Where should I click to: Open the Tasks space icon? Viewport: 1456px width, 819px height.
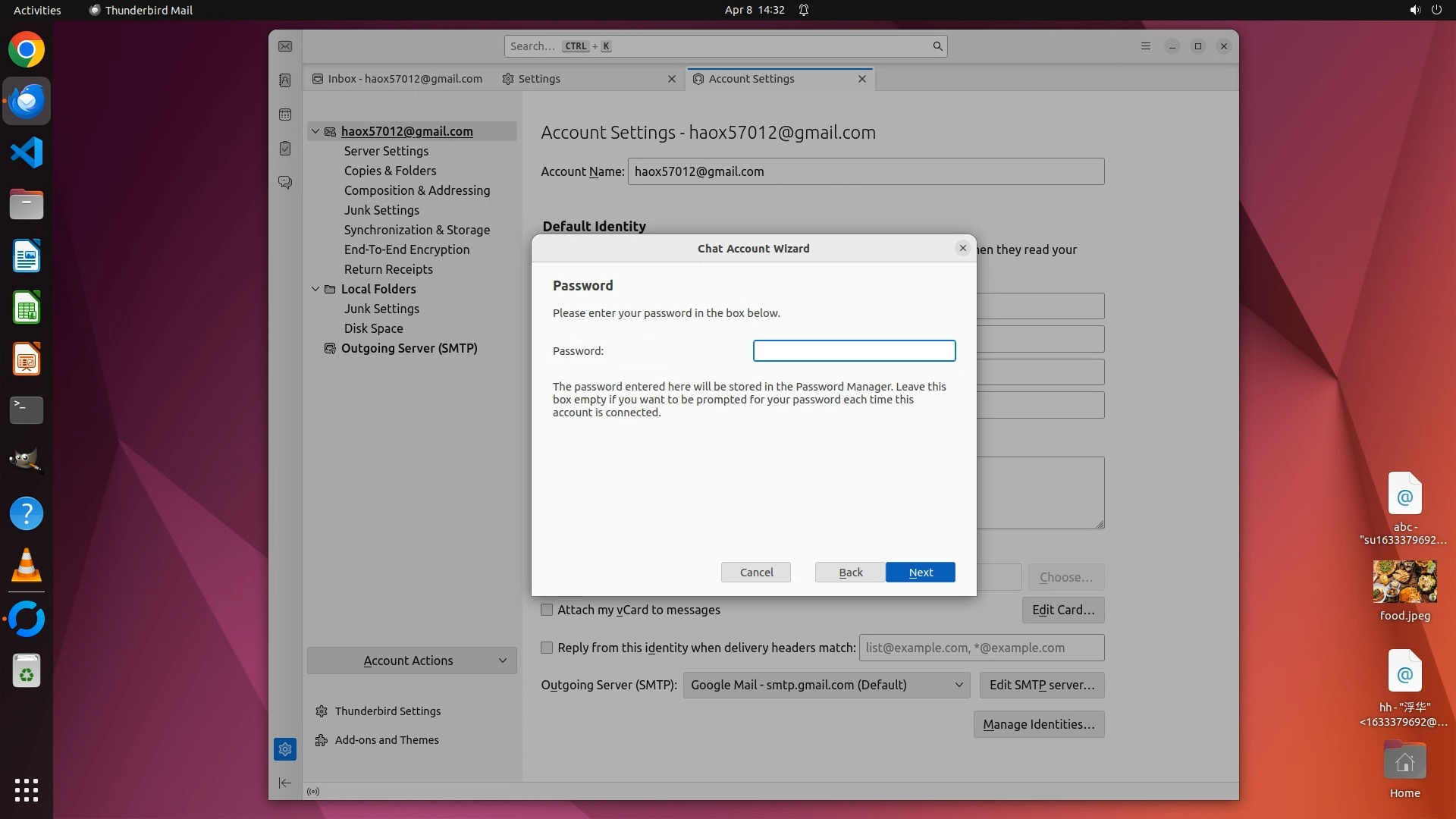click(x=285, y=149)
